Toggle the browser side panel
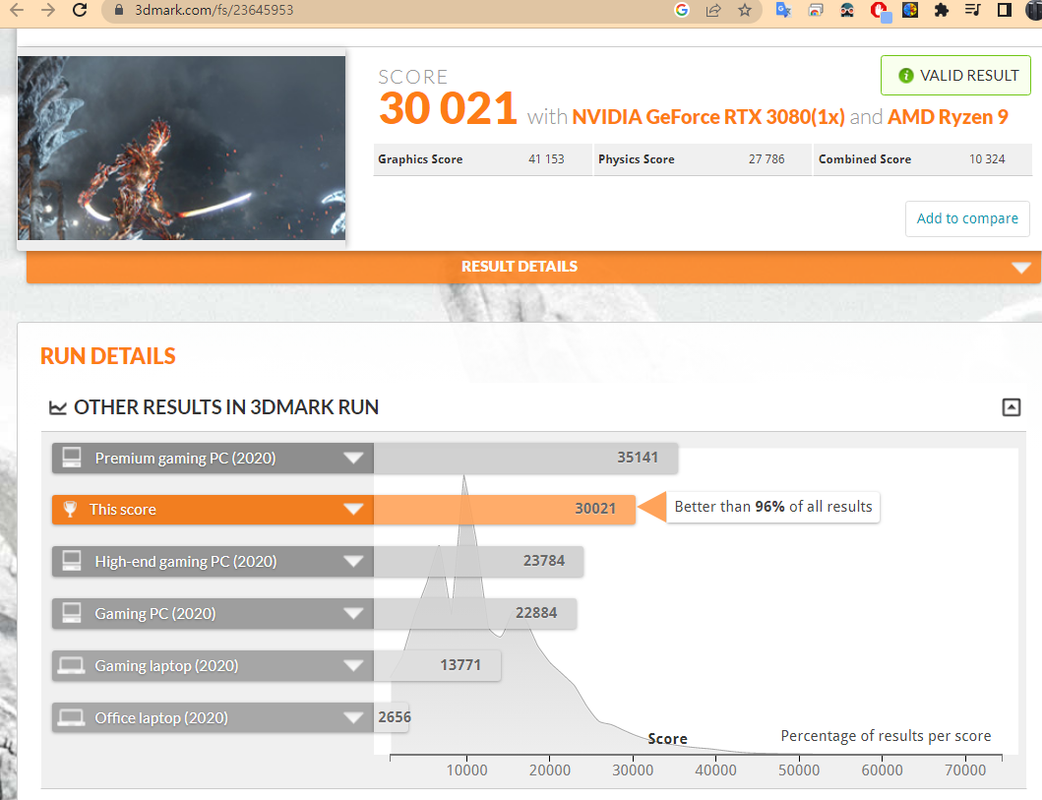This screenshot has height=800, width=1042. 1004,10
